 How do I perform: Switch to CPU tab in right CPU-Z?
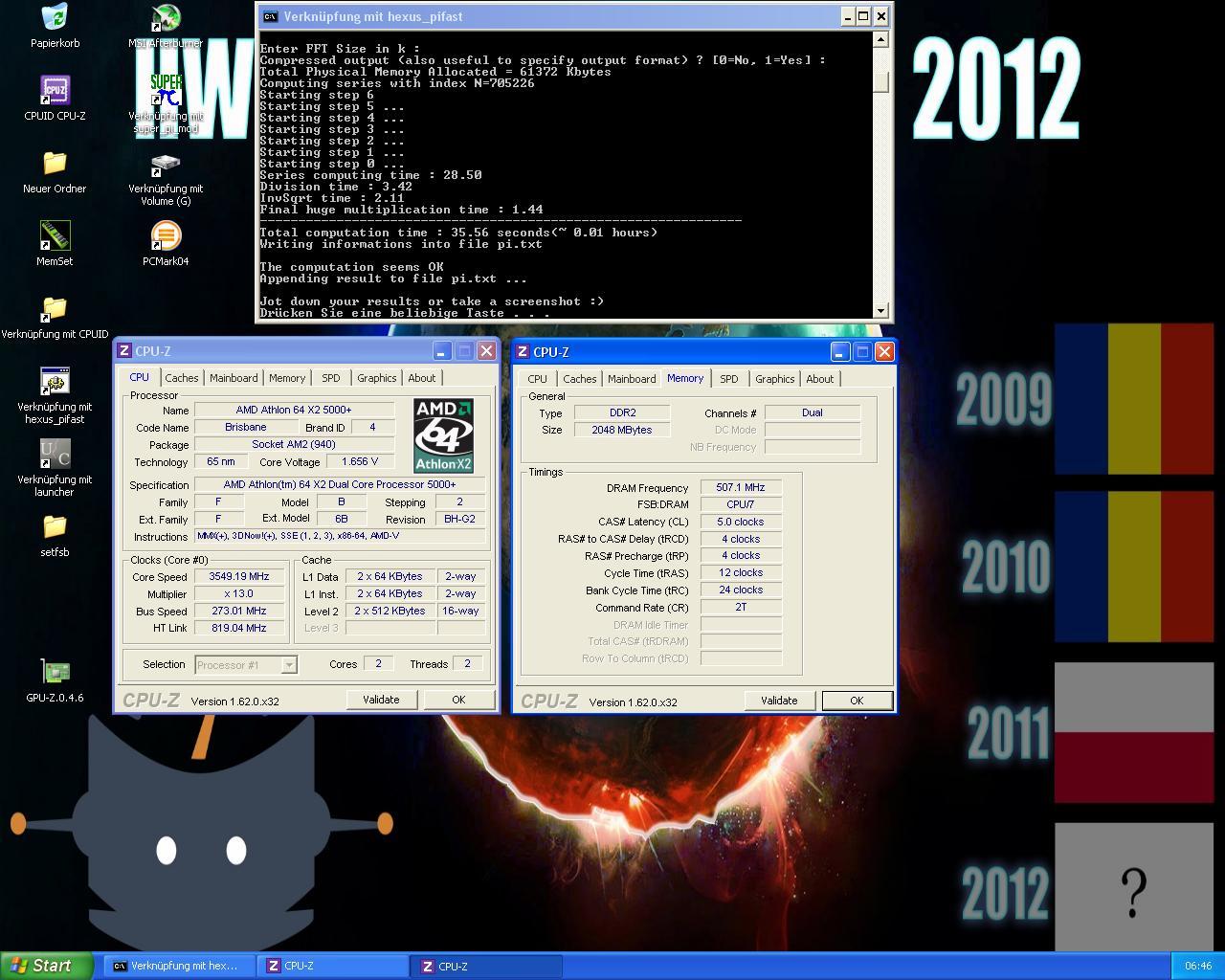tap(538, 379)
